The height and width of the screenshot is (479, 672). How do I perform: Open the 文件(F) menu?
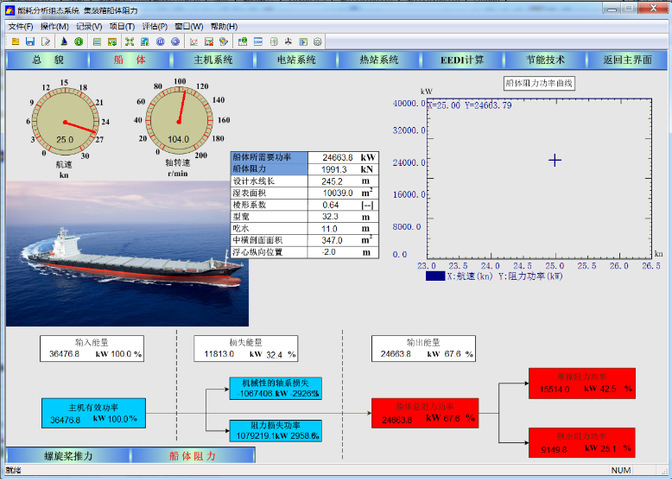20,26
